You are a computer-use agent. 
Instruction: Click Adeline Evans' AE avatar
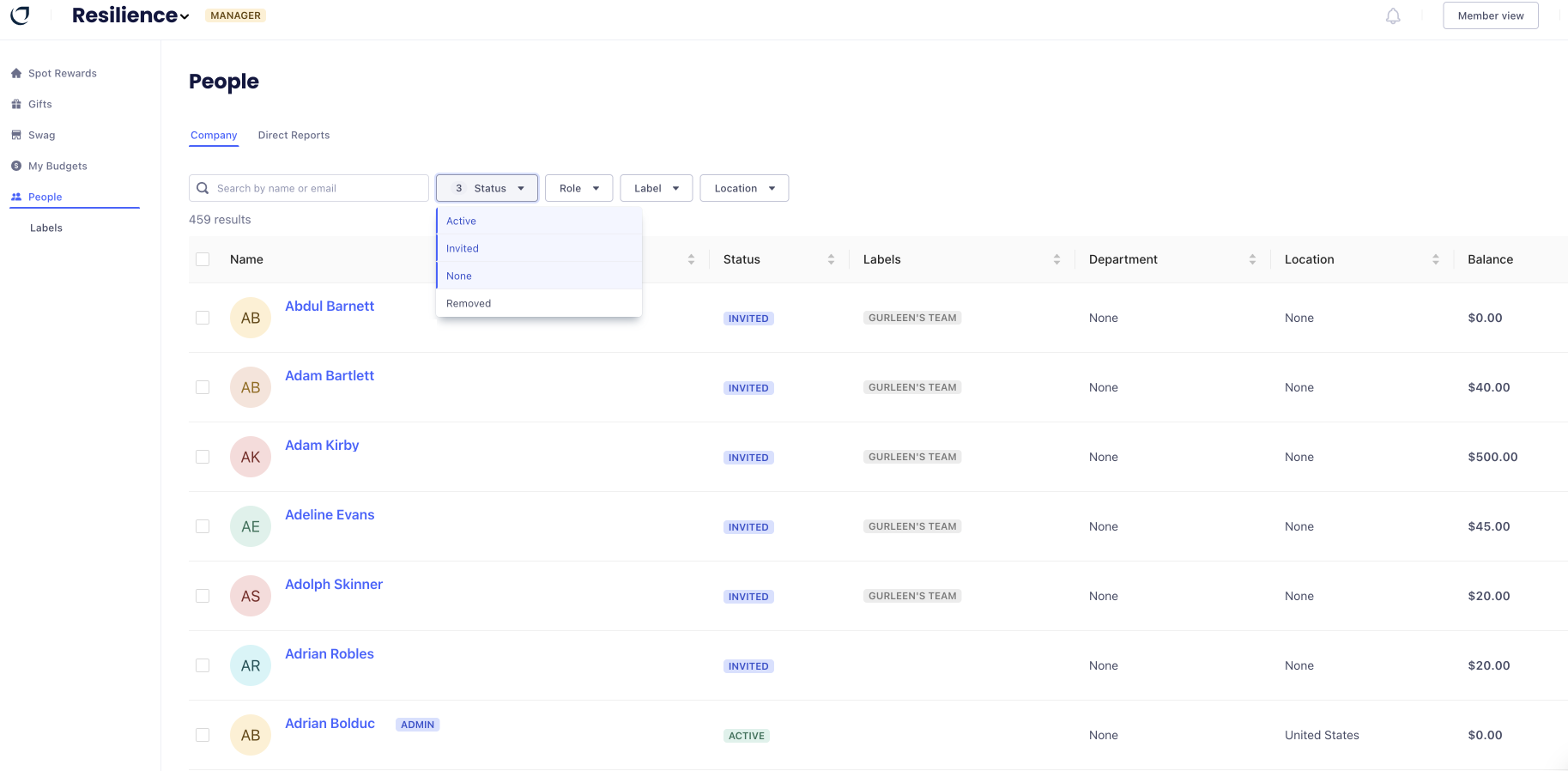click(x=251, y=526)
